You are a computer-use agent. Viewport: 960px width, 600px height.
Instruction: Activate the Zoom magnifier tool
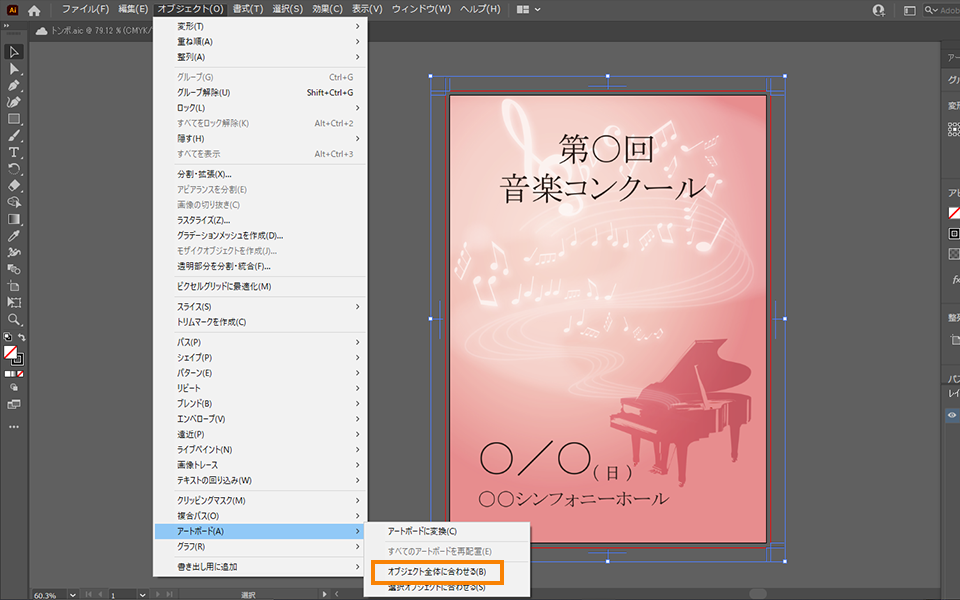coord(14,320)
